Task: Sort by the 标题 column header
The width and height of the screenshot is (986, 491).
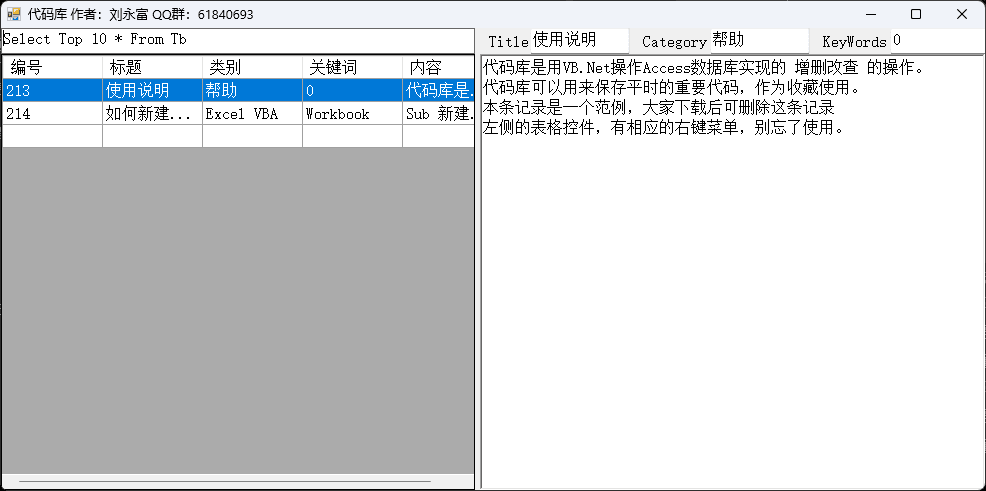Action: (x=152, y=67)
